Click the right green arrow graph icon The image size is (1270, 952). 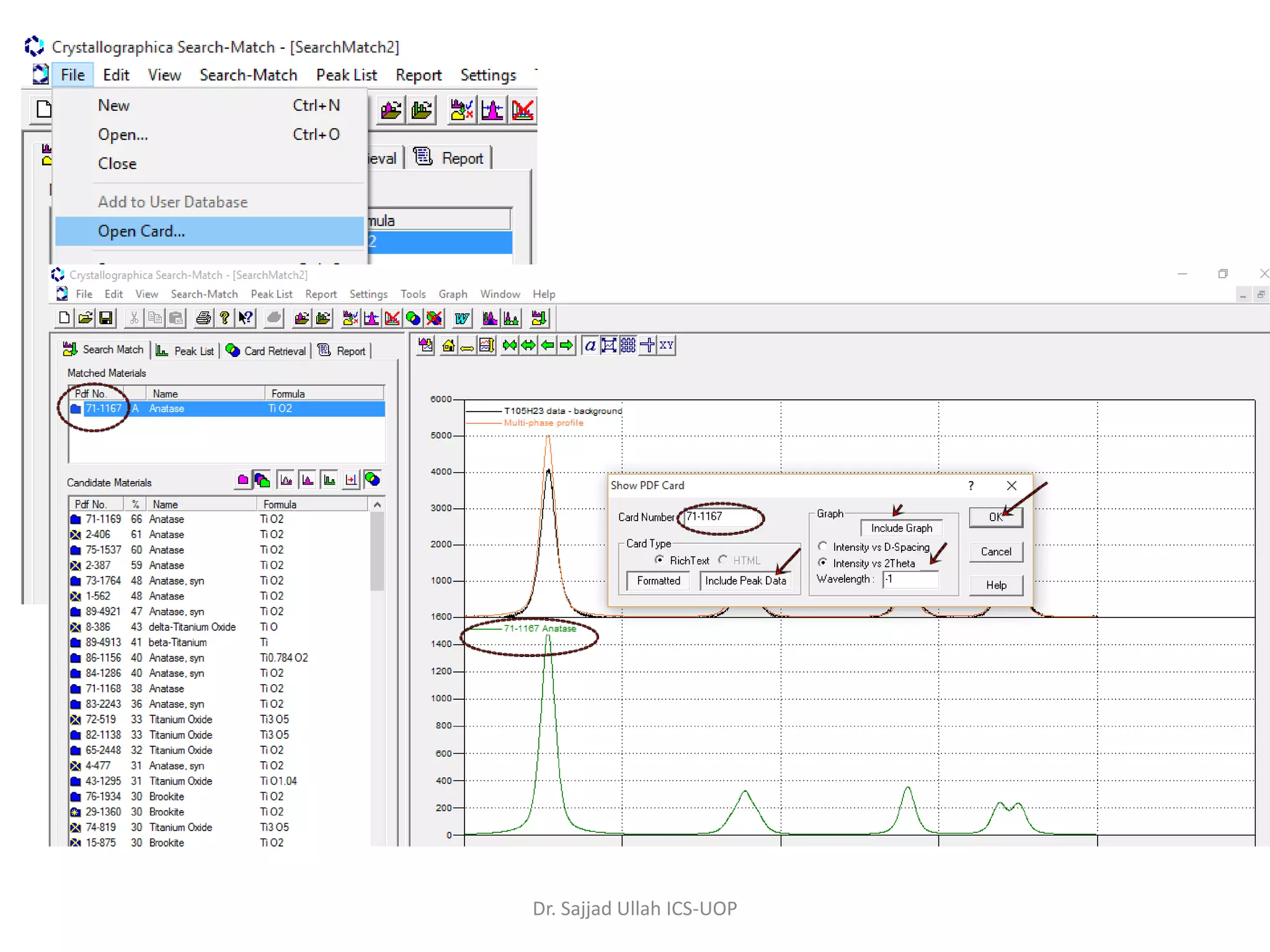coord(566,346)
